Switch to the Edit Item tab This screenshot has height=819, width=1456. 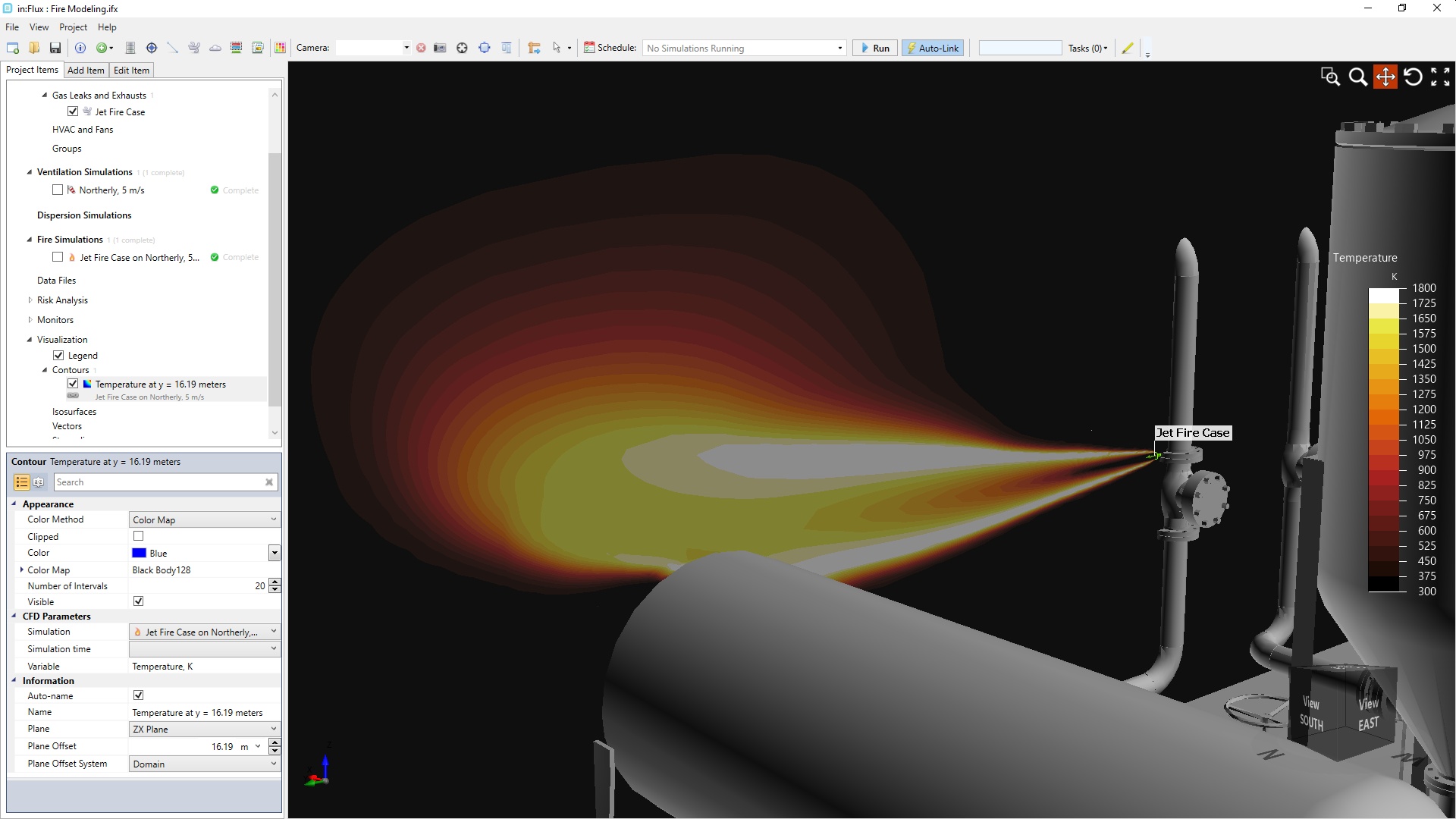(131, 71)
